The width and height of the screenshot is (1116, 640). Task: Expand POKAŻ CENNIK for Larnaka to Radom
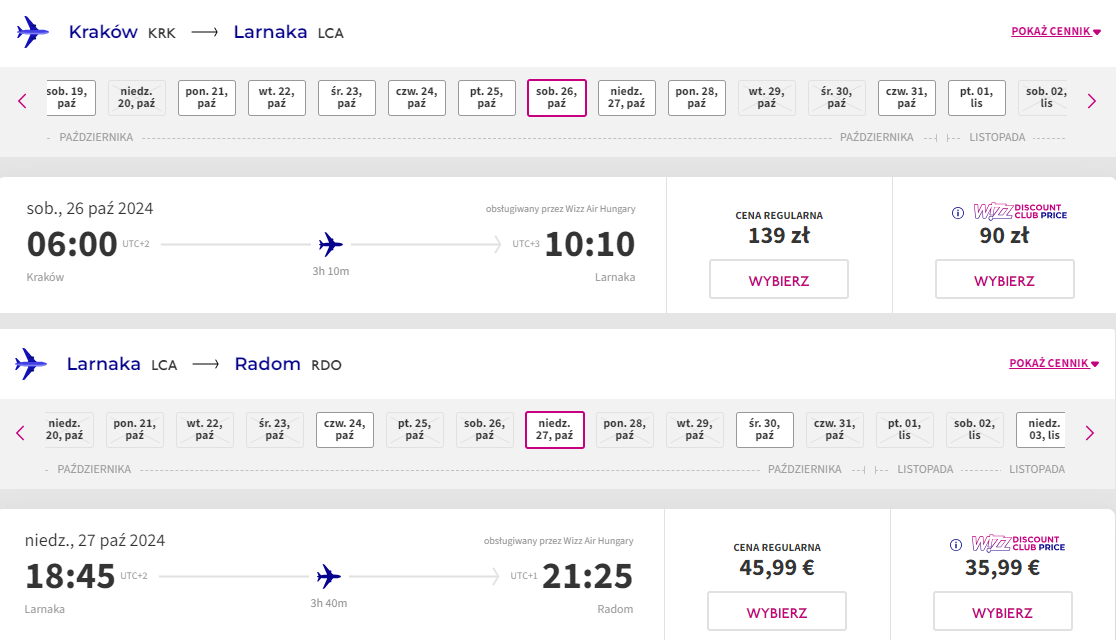(x=1053, y=363)
